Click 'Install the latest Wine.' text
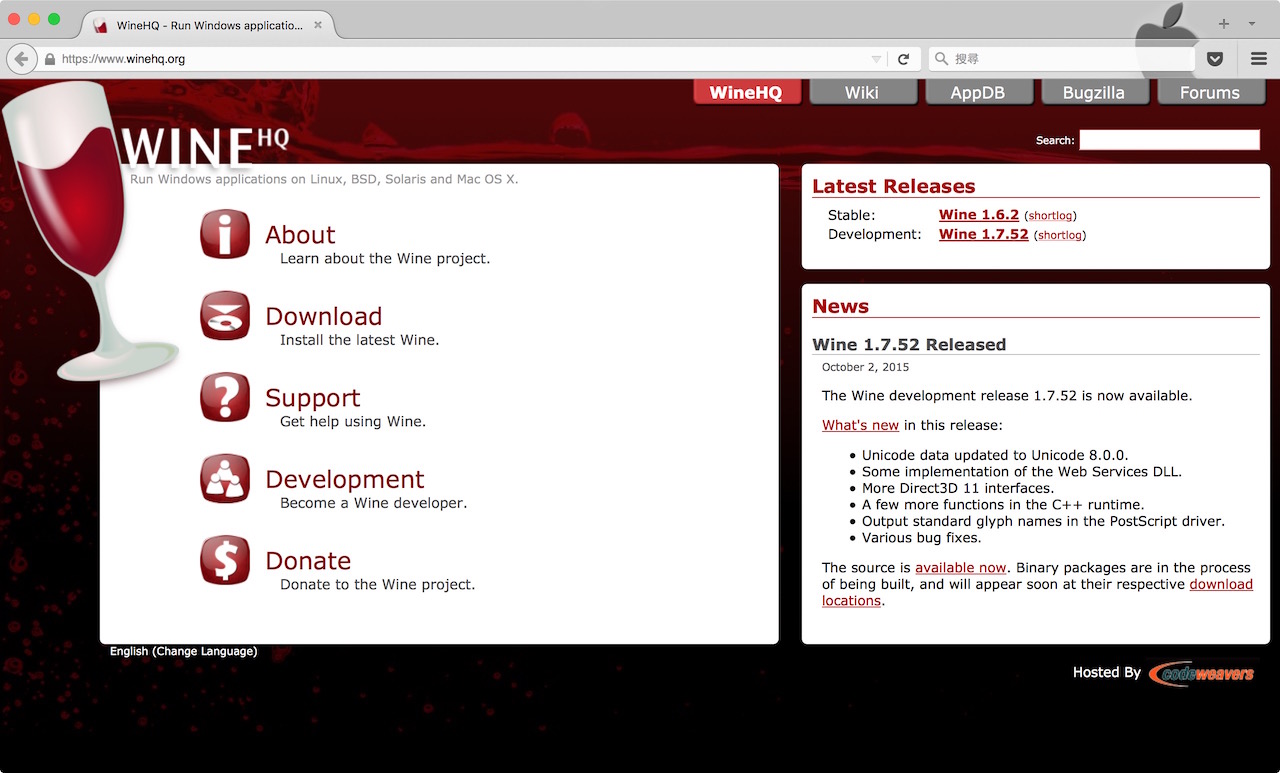 [x=360, y=340]
